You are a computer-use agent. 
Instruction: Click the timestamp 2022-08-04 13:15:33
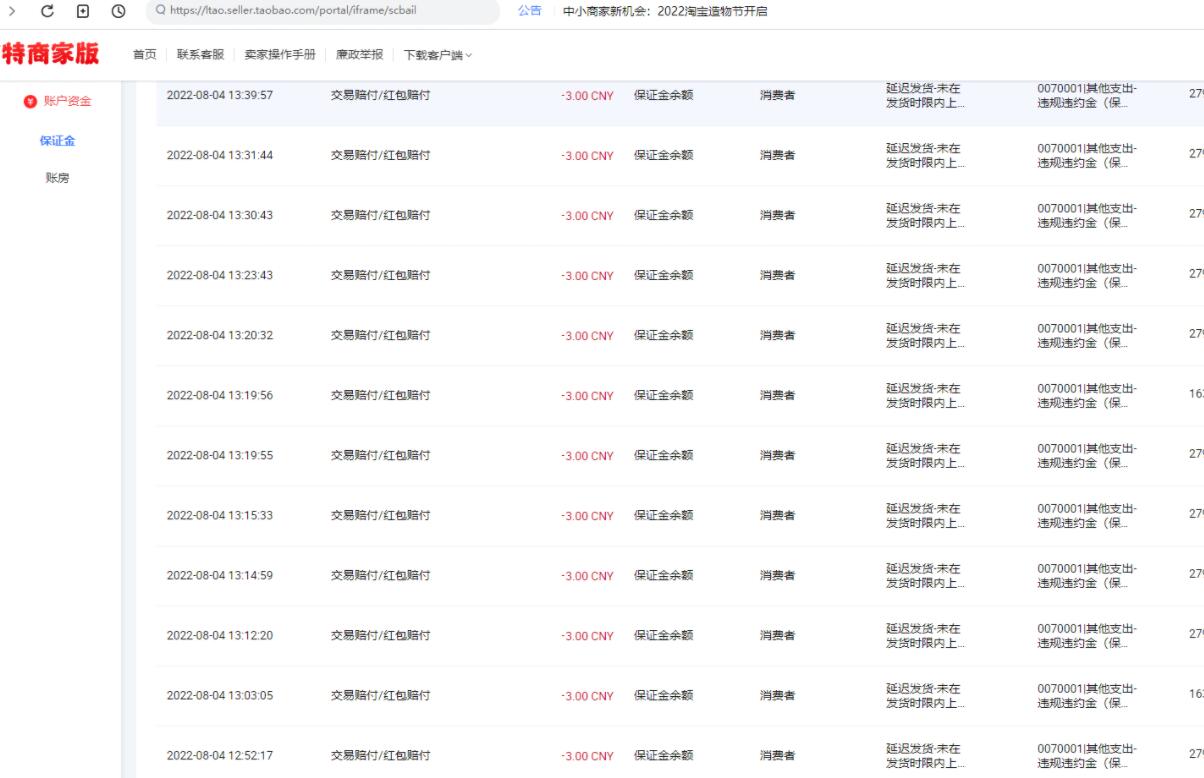coord(220,515)
